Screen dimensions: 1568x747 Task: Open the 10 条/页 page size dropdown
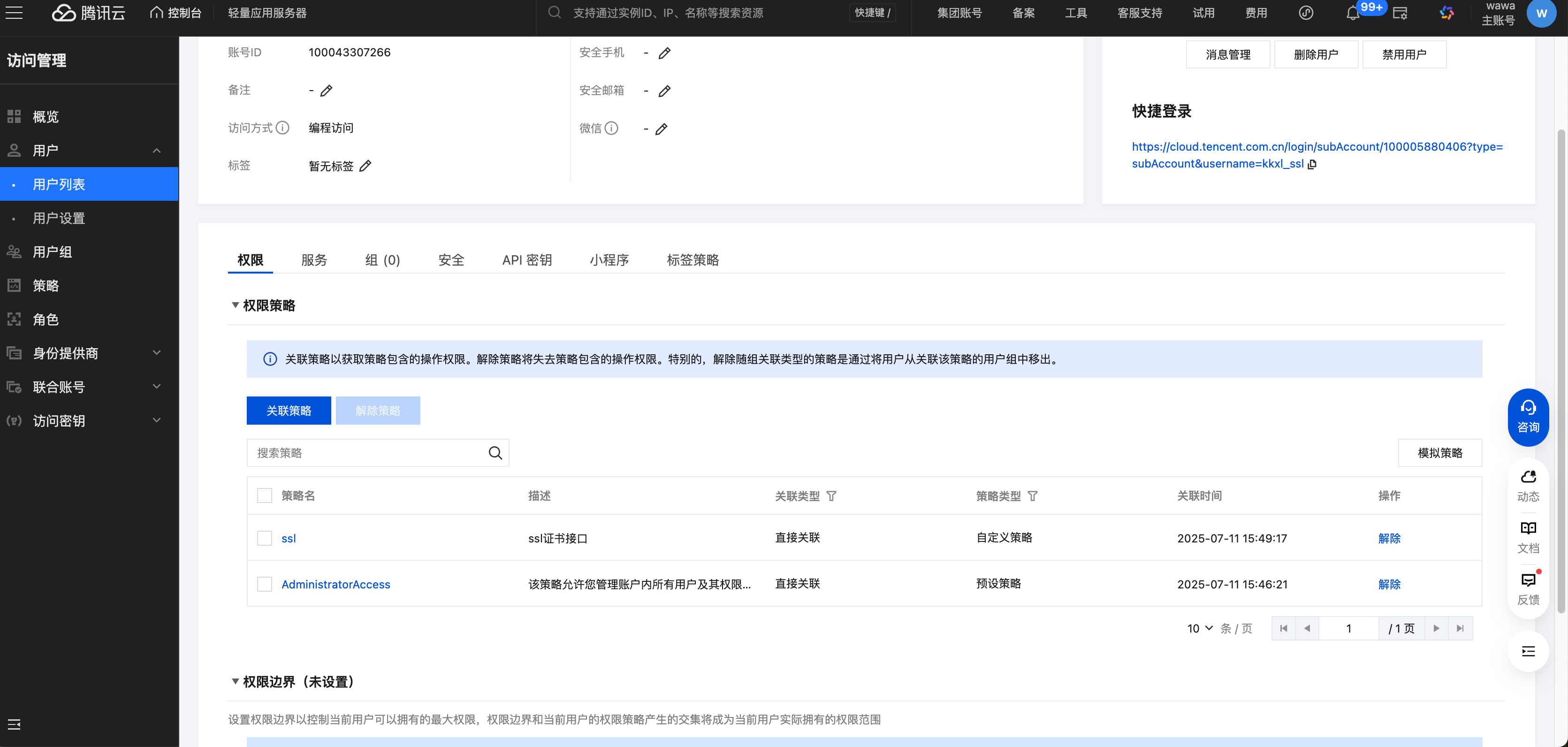[1199, 628]
